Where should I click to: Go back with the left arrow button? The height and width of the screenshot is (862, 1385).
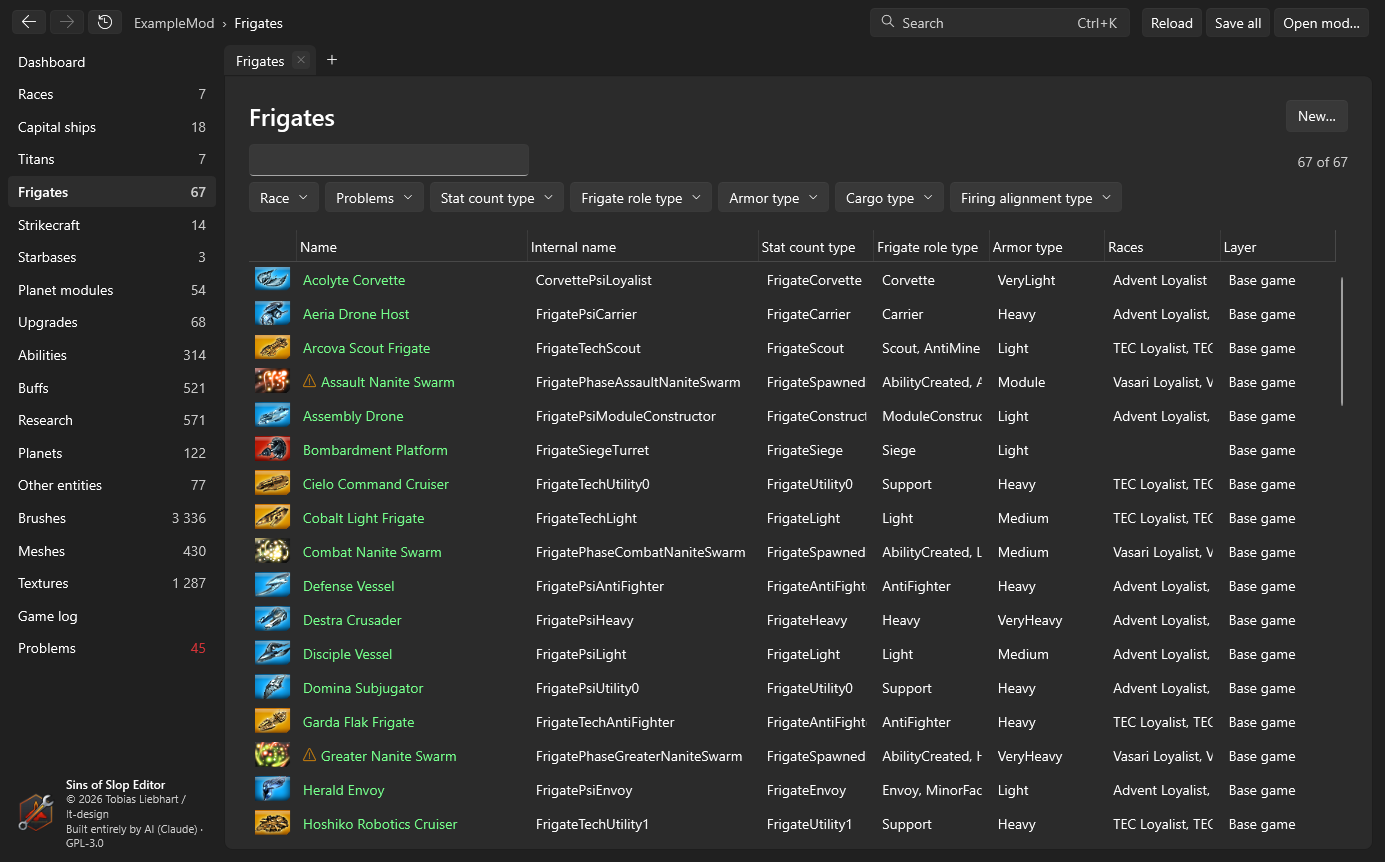[29, 22]
